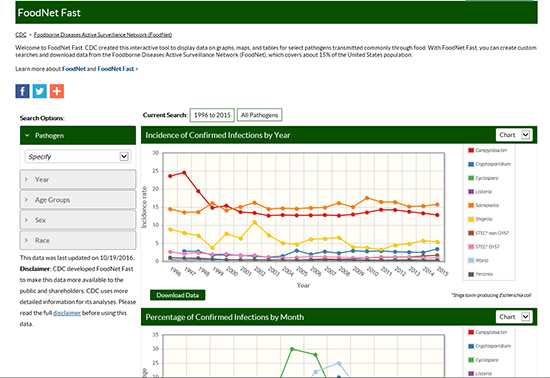This screenshot has width=550, height=378.
Task: Toggle Cryptosporidium in the yearly incidence legend
Action: pyautogui.click(x=490, y=164)
